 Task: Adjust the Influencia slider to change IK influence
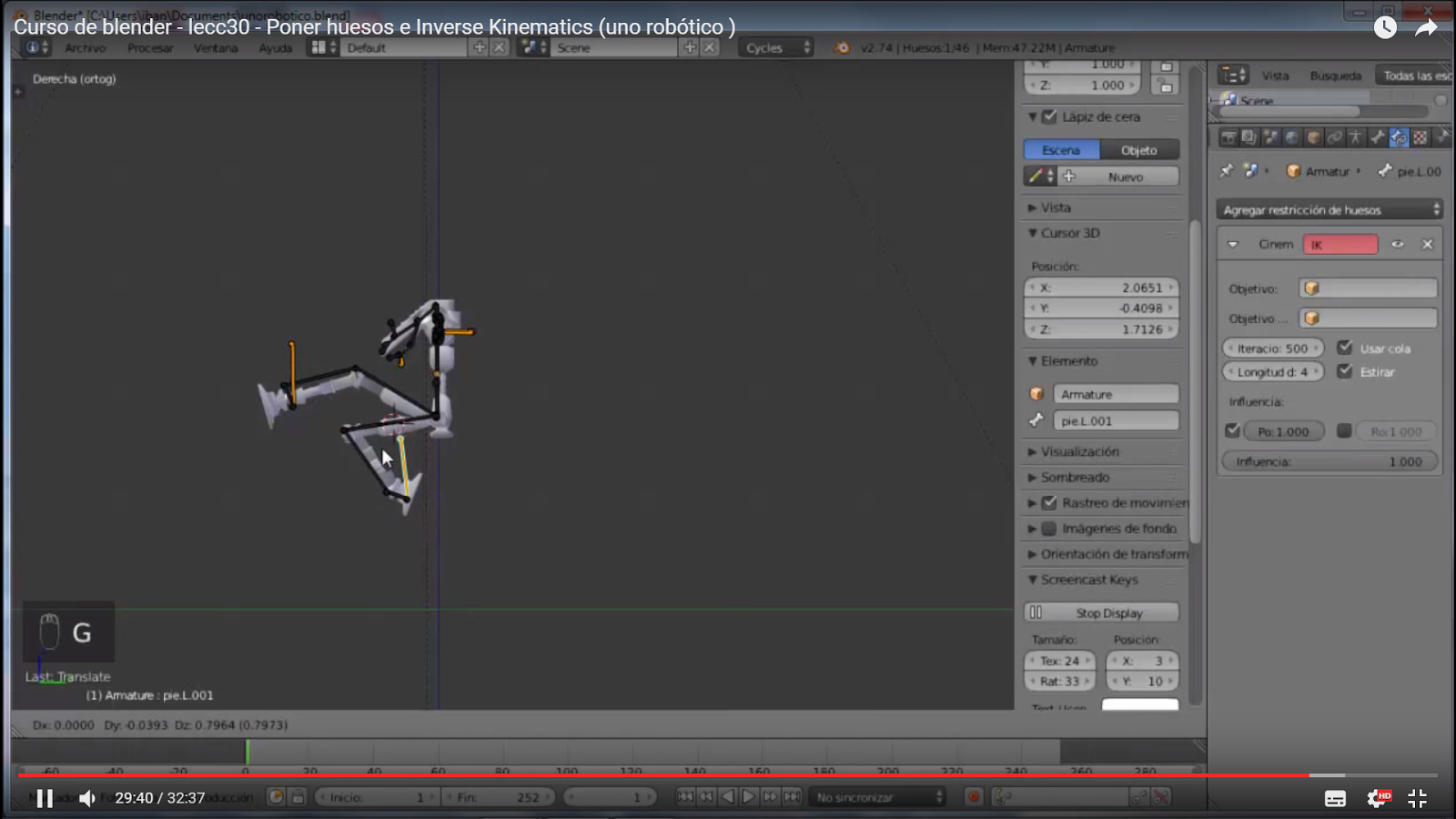coord(1329,461)
